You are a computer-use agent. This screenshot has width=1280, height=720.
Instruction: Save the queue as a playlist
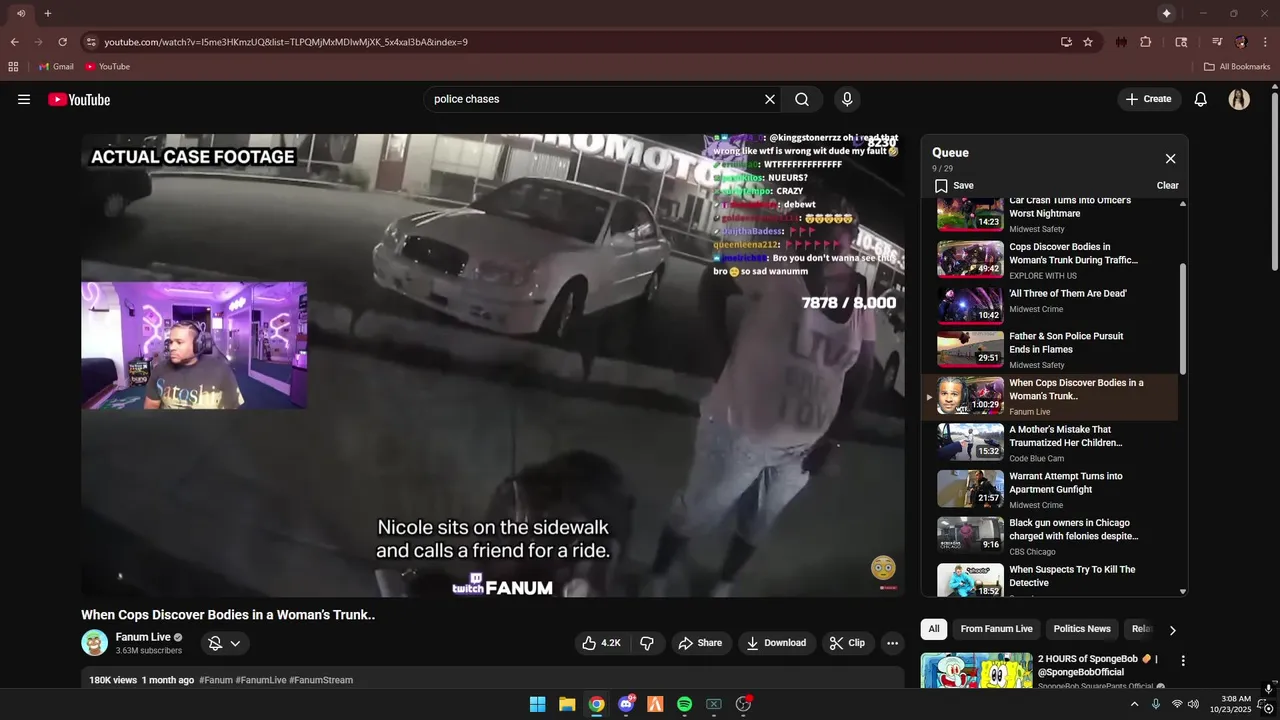coord(954,185)
